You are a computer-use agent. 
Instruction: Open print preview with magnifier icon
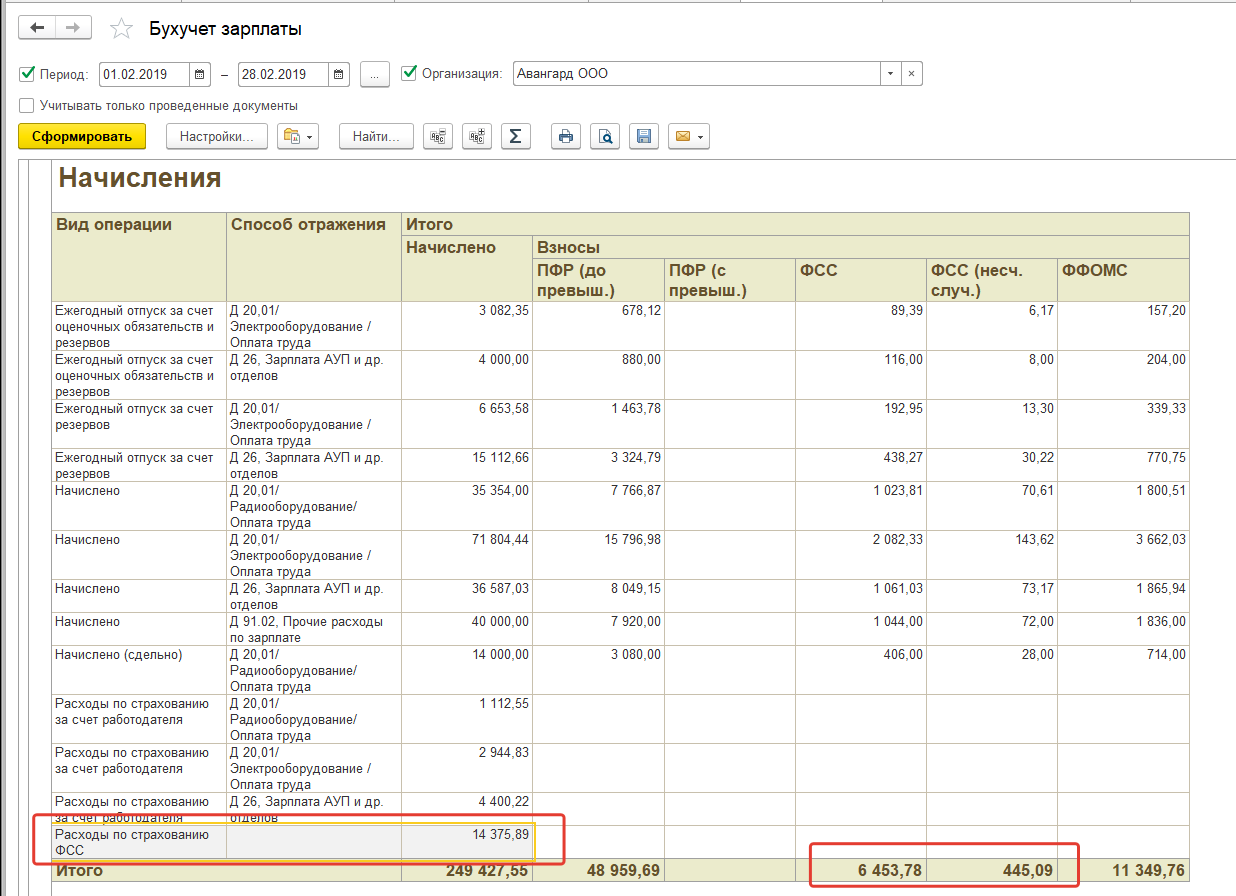(605, 137)
